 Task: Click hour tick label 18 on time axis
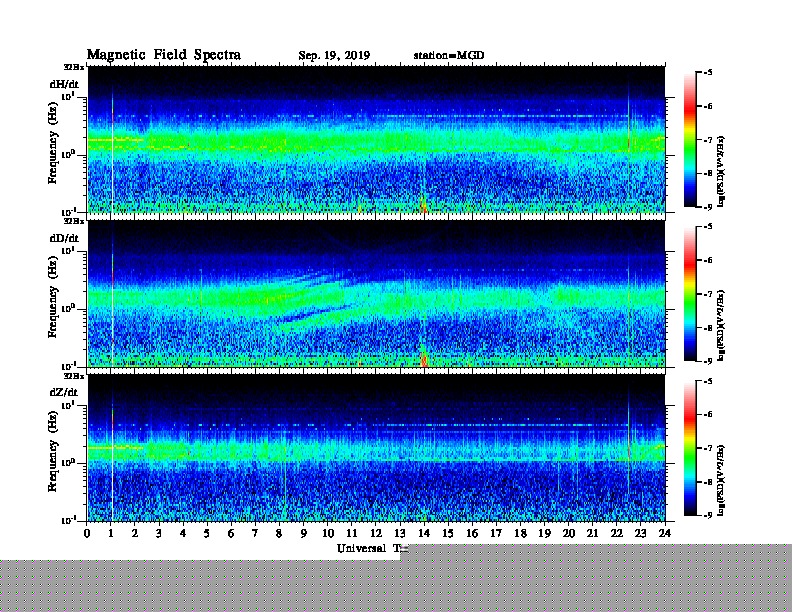(520, 533)
